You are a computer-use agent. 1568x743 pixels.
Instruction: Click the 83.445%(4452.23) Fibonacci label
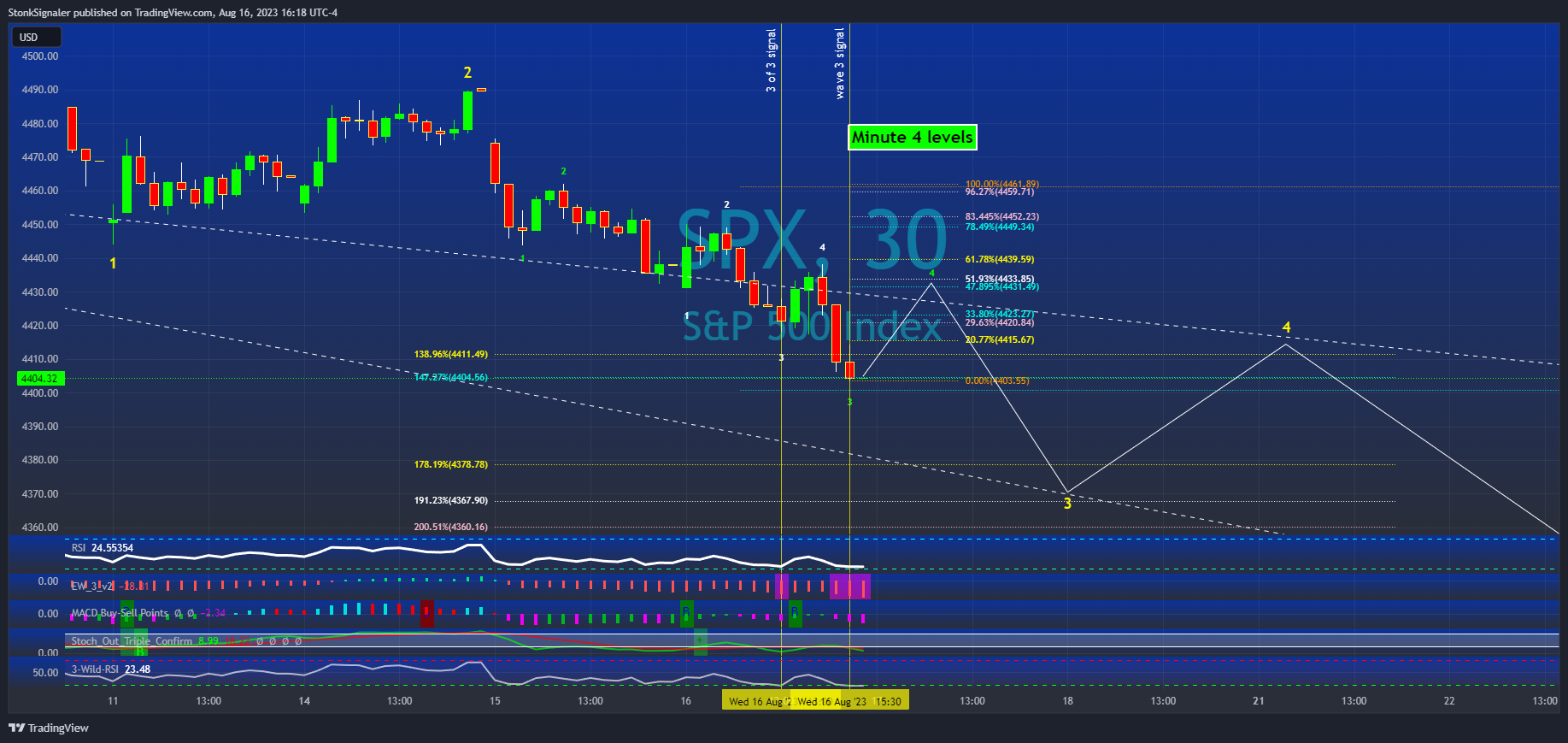pos(1002,216)
